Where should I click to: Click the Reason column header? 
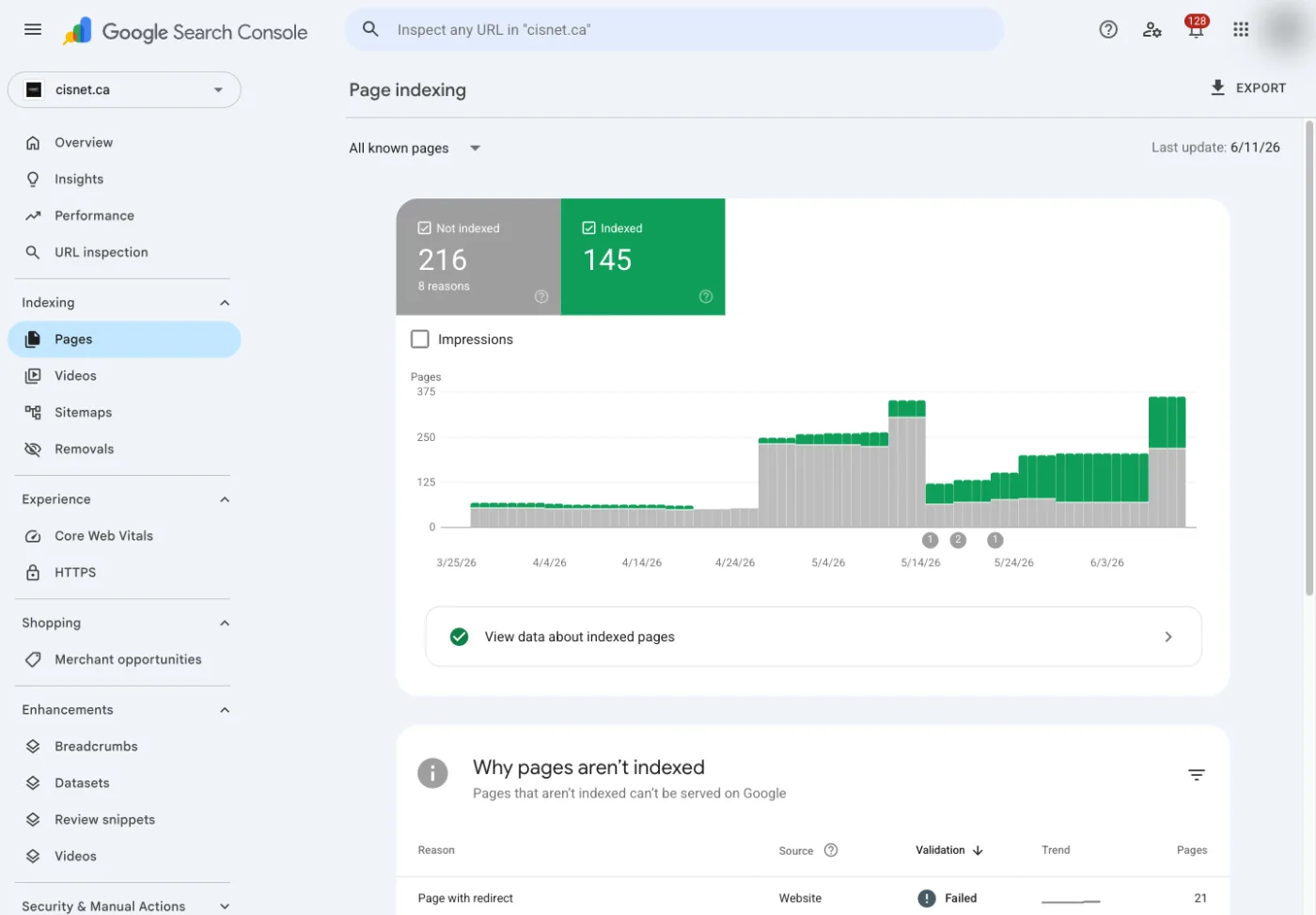436,850
